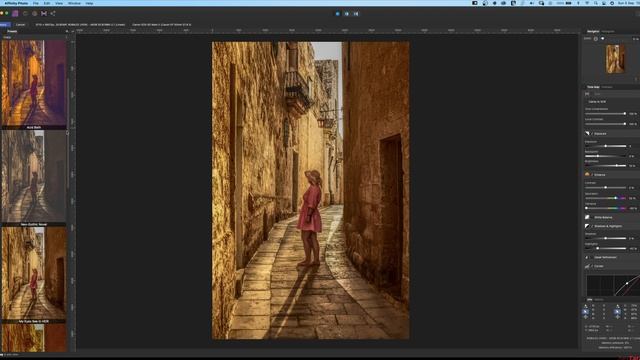
Task: Select the purple-tinted first preset thumbnail
Action: [x=34, y=83]
